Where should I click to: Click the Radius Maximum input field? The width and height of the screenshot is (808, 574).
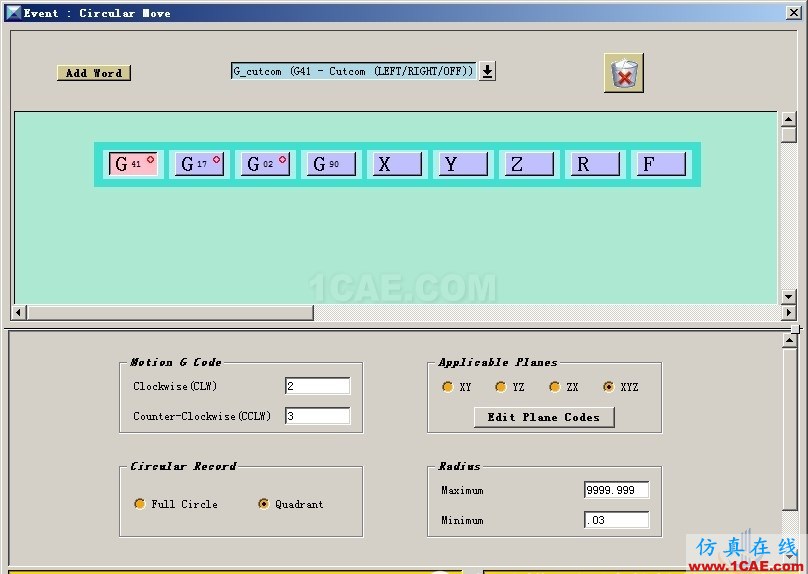[617, 490]
